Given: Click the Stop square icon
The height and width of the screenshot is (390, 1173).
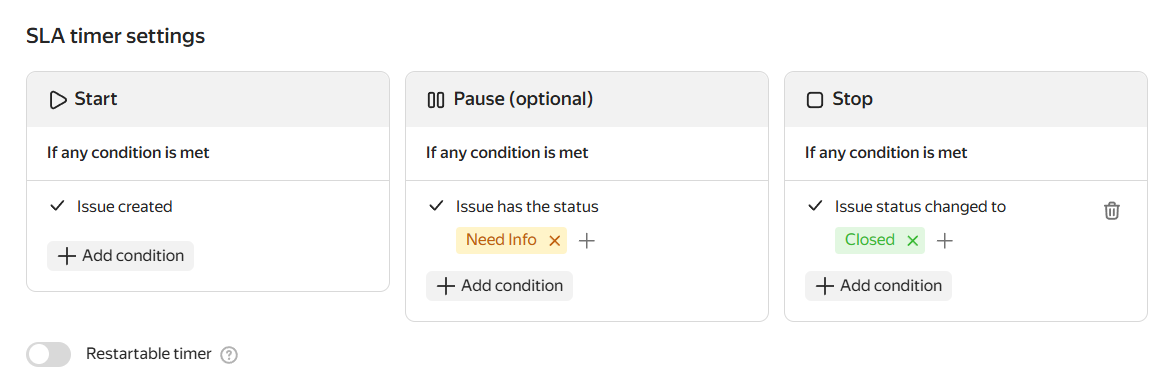Looking at the screenshot, I should pos(815,100).
